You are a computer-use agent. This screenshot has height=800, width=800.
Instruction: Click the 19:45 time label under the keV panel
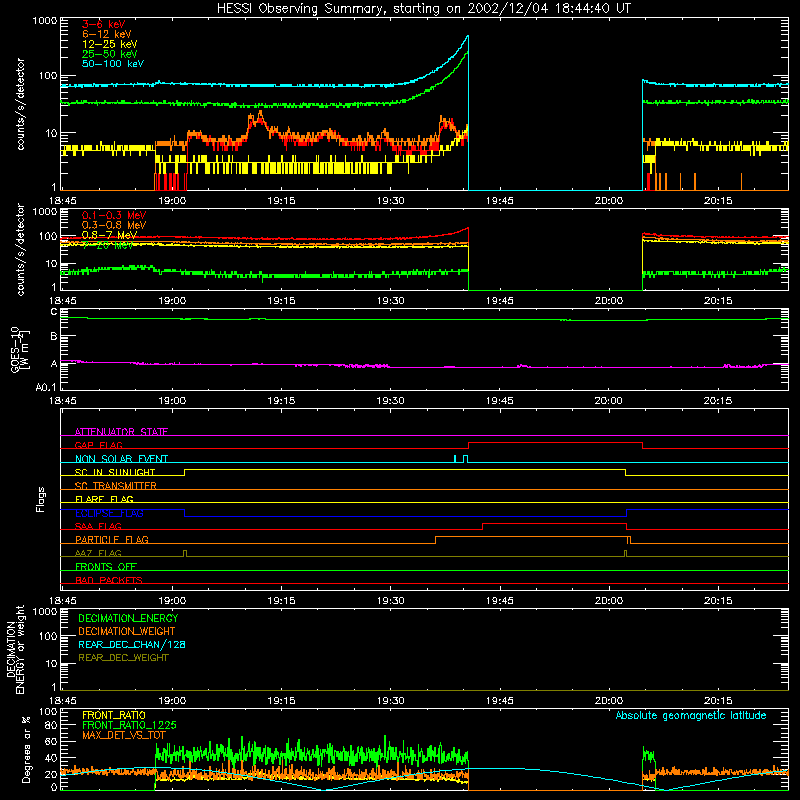[x=499, y=201]
